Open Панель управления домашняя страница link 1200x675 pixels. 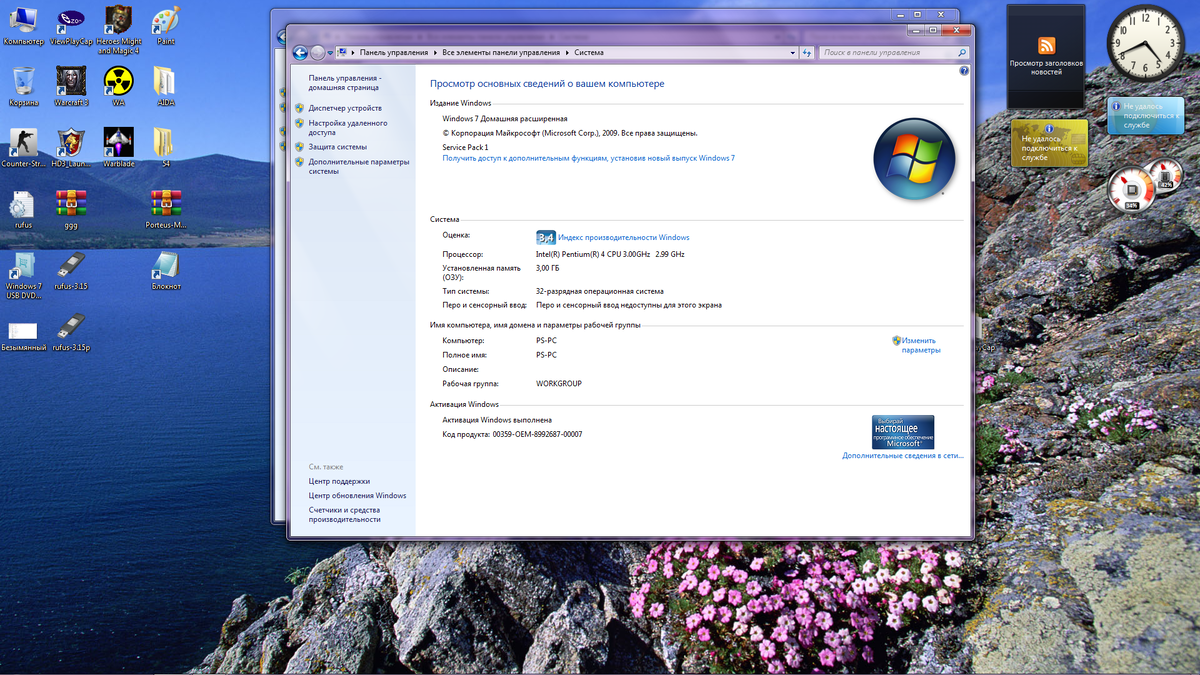[344, 82]
